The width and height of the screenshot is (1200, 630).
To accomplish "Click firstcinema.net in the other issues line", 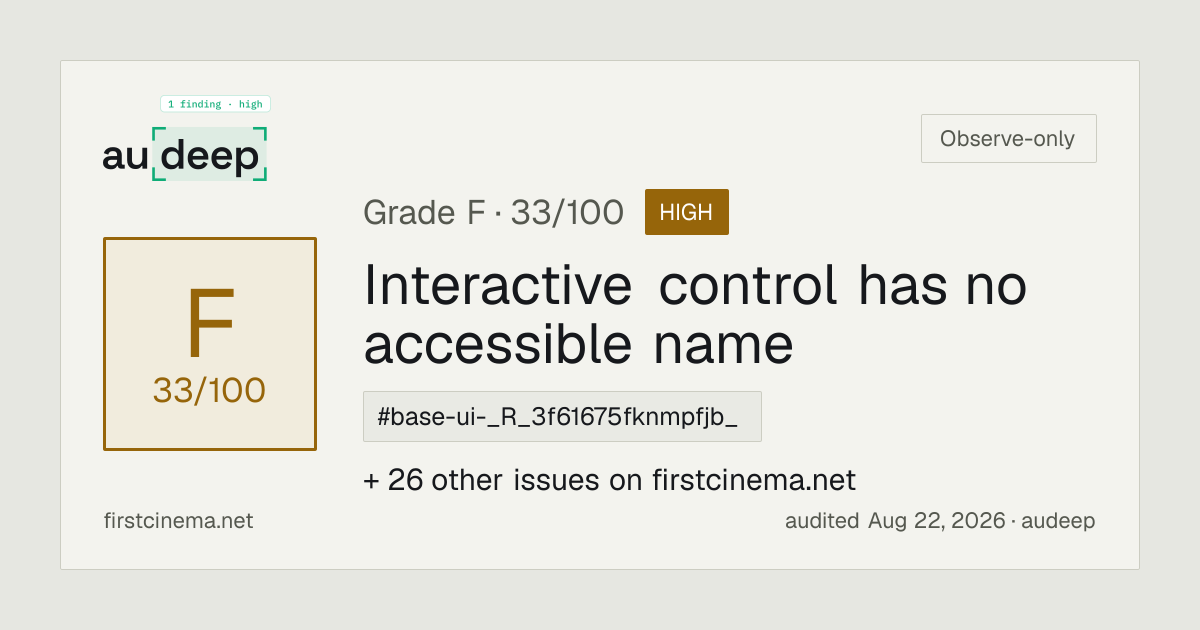I will pyautogui.click(x=754, y=480).
